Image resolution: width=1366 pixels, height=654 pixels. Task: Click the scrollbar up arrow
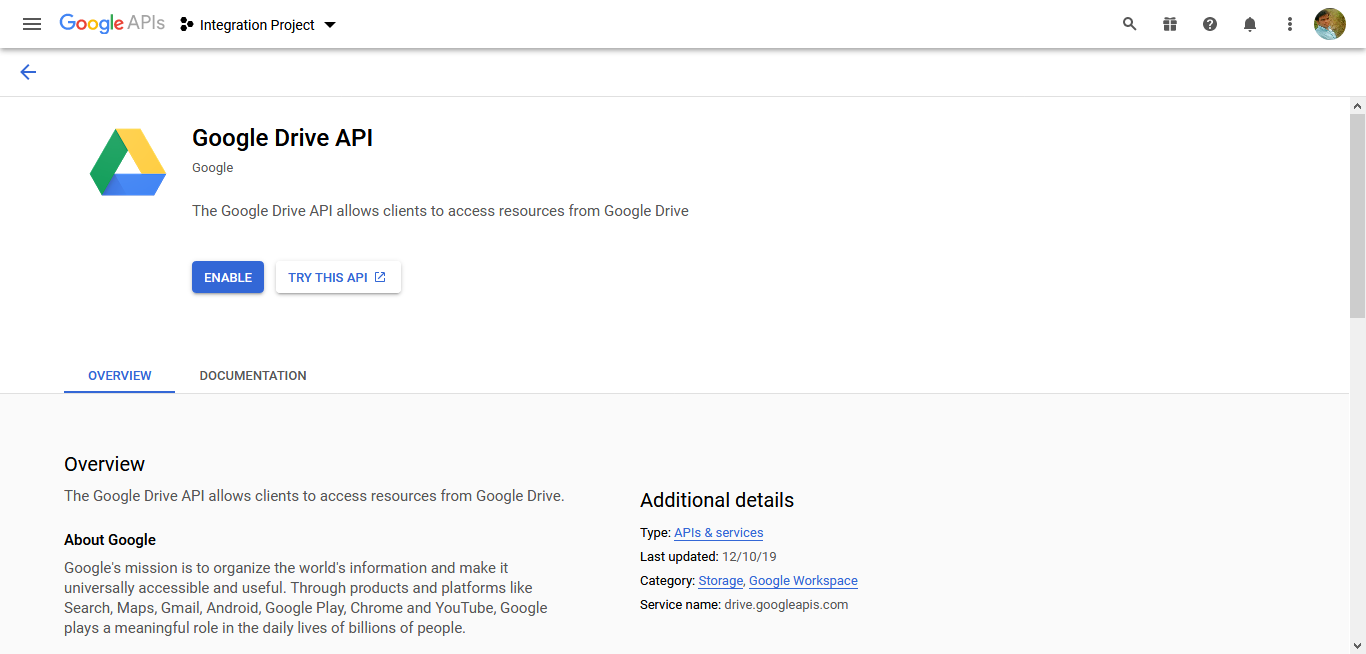pos(1358,105)
